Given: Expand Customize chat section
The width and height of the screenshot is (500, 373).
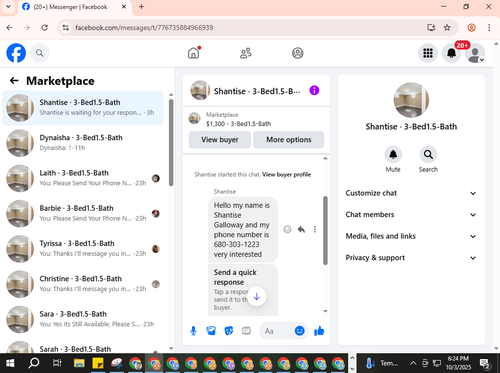Looking at the screenshot, I should 411,193.
